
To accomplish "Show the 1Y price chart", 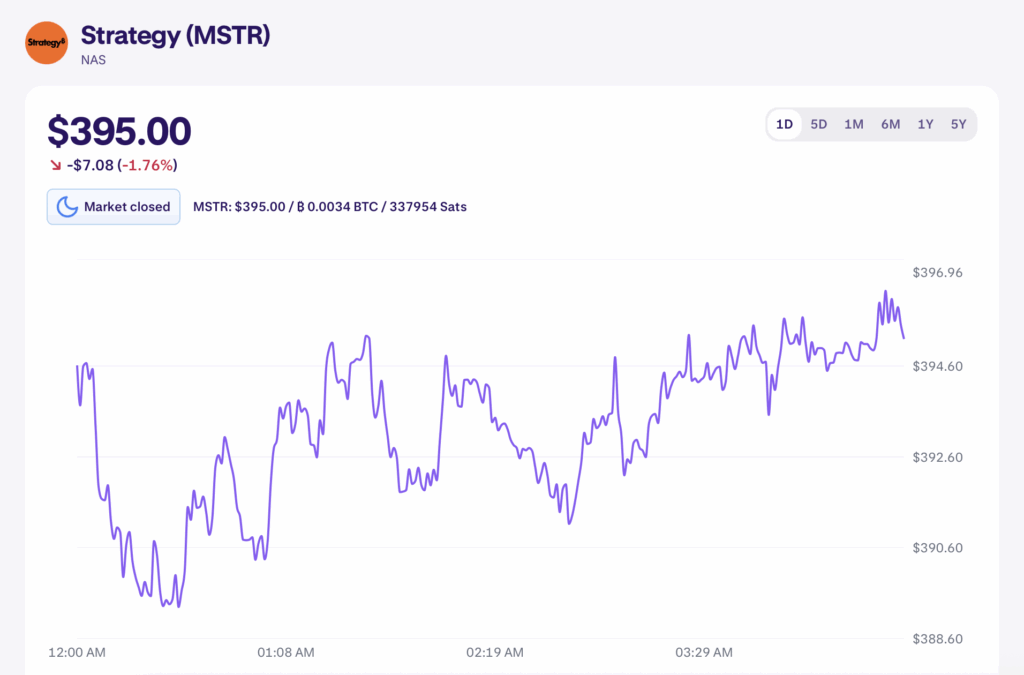I will point(925,124).
